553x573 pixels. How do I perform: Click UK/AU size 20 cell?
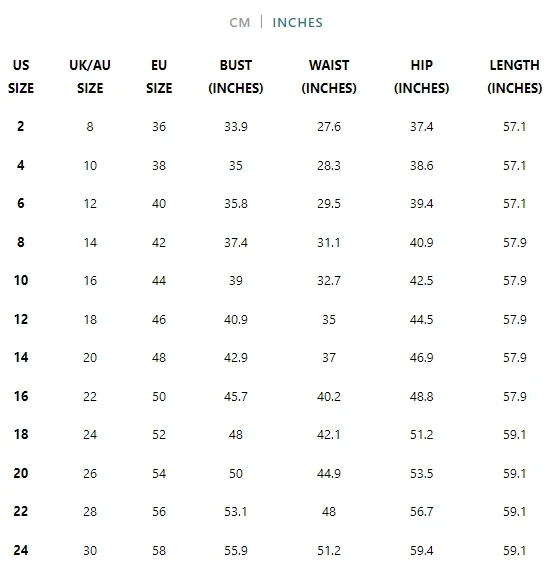click(90, 357)
